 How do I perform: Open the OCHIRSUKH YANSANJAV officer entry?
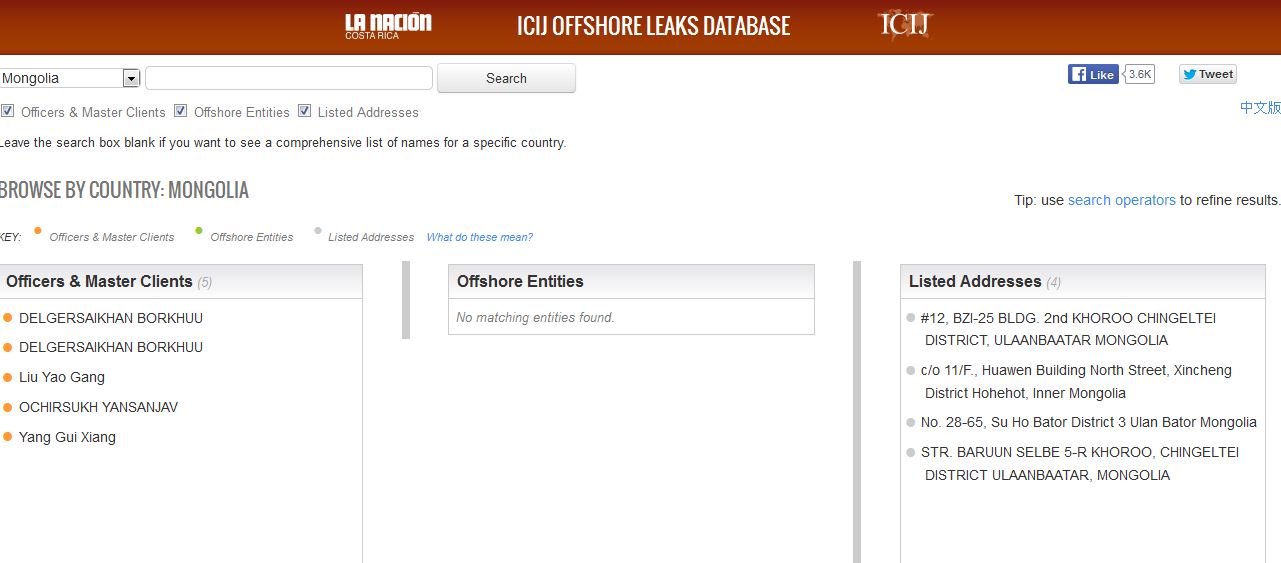tap(101, 407)
